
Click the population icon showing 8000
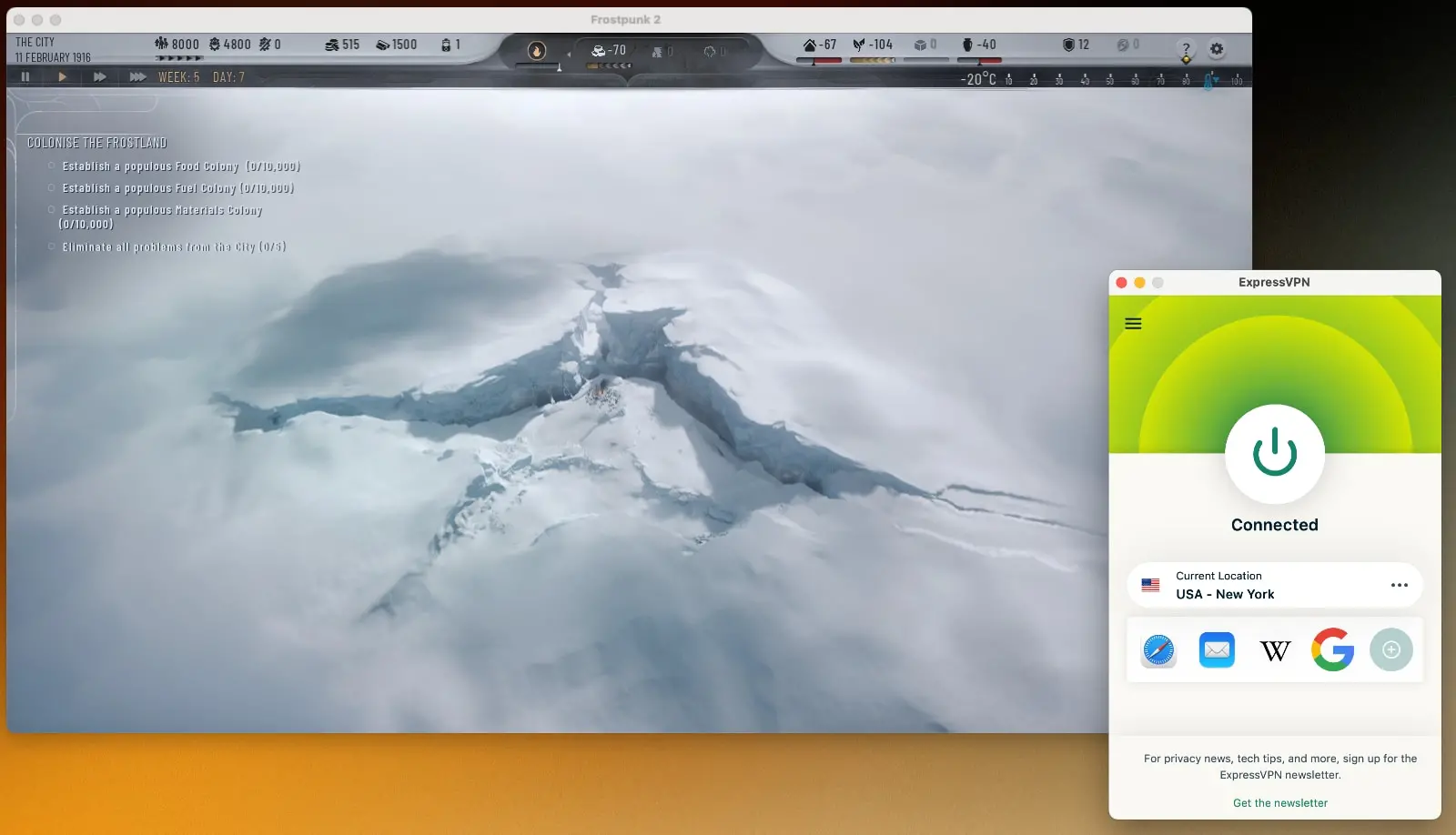[161, 44]
